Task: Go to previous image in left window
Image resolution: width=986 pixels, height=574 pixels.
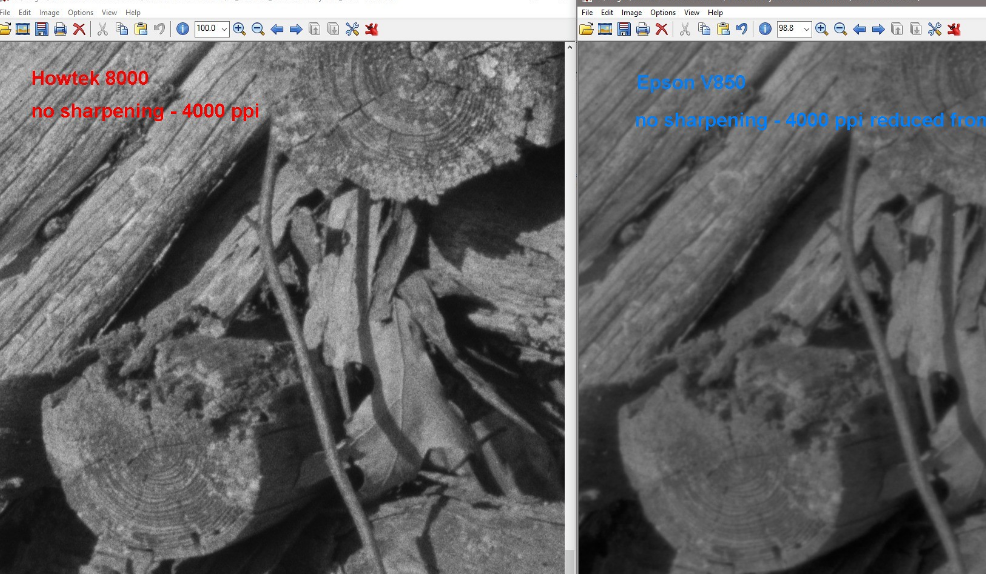Action: (x=277, y=29)
